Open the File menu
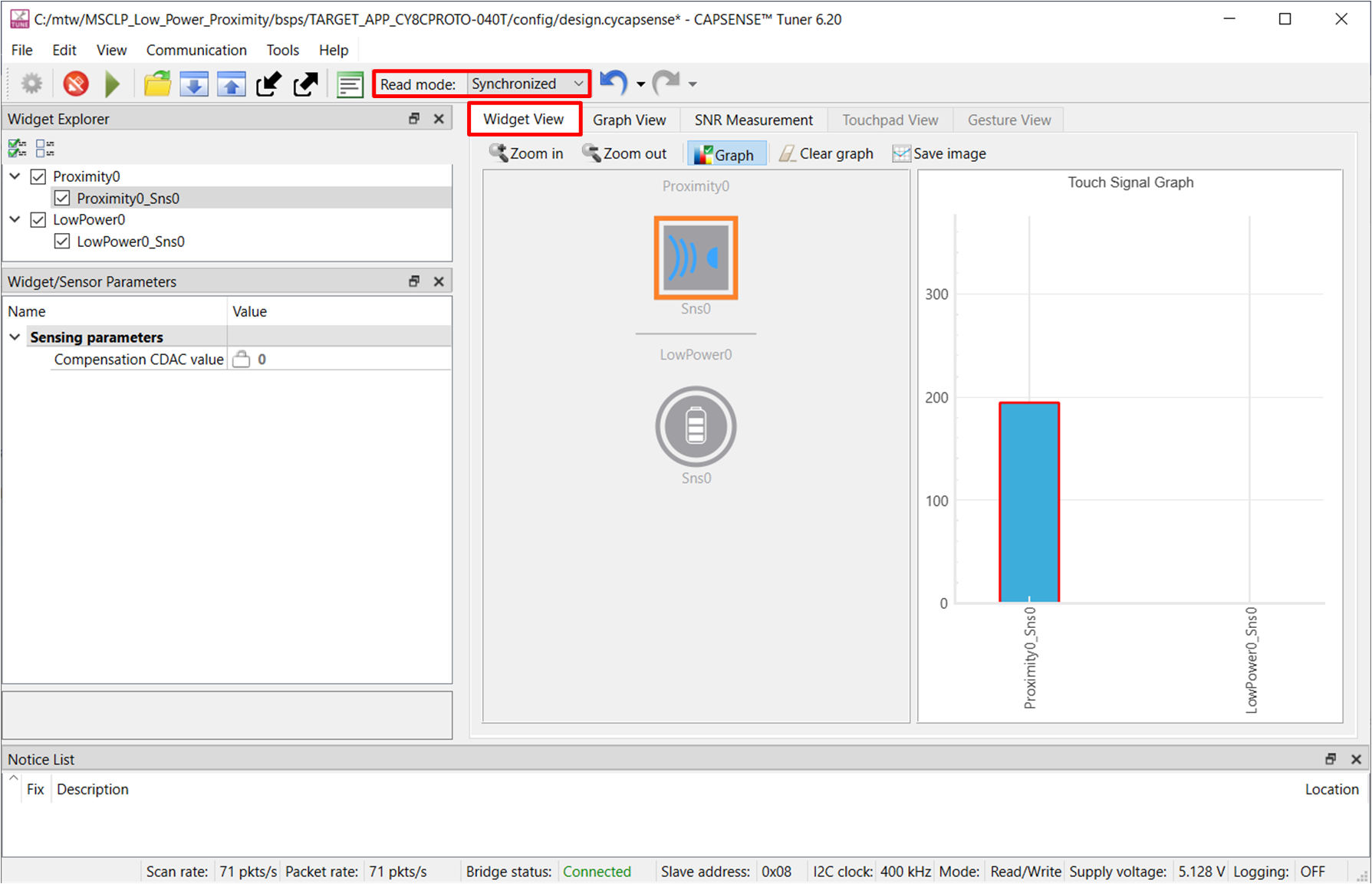 click(x=22, y=50)
